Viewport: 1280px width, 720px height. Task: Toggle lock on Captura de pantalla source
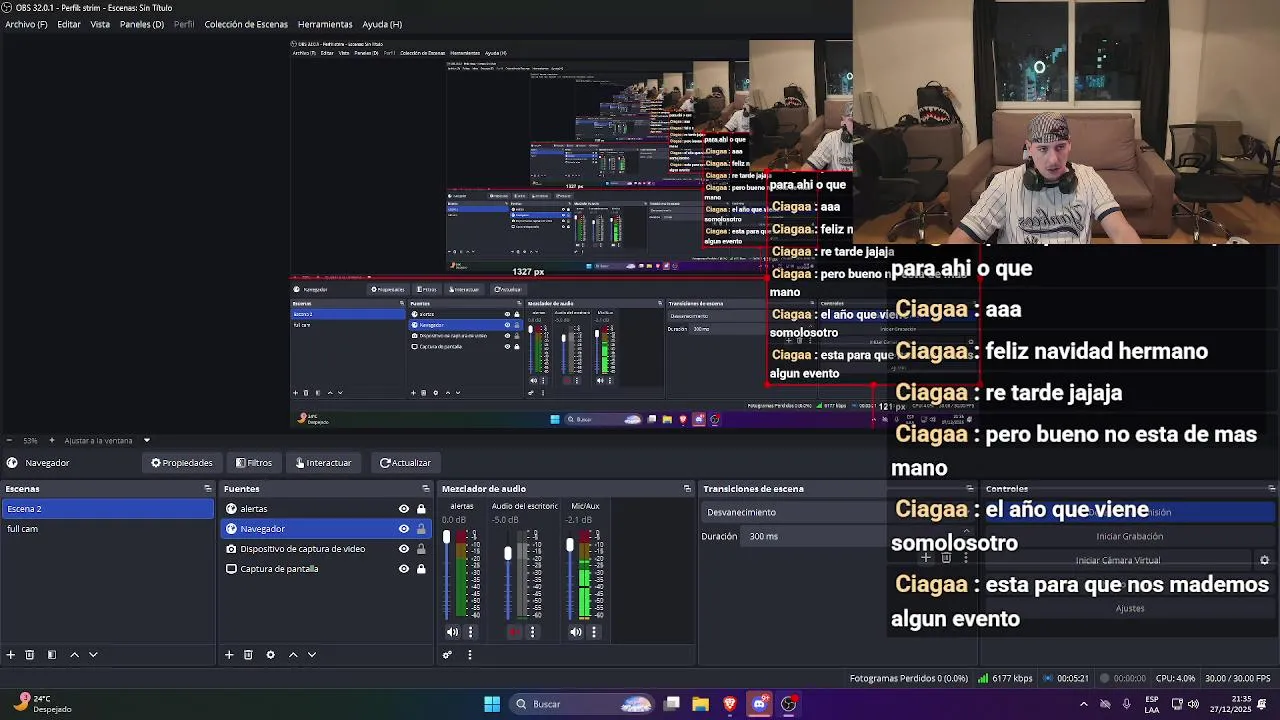click(x=421, y=569)
